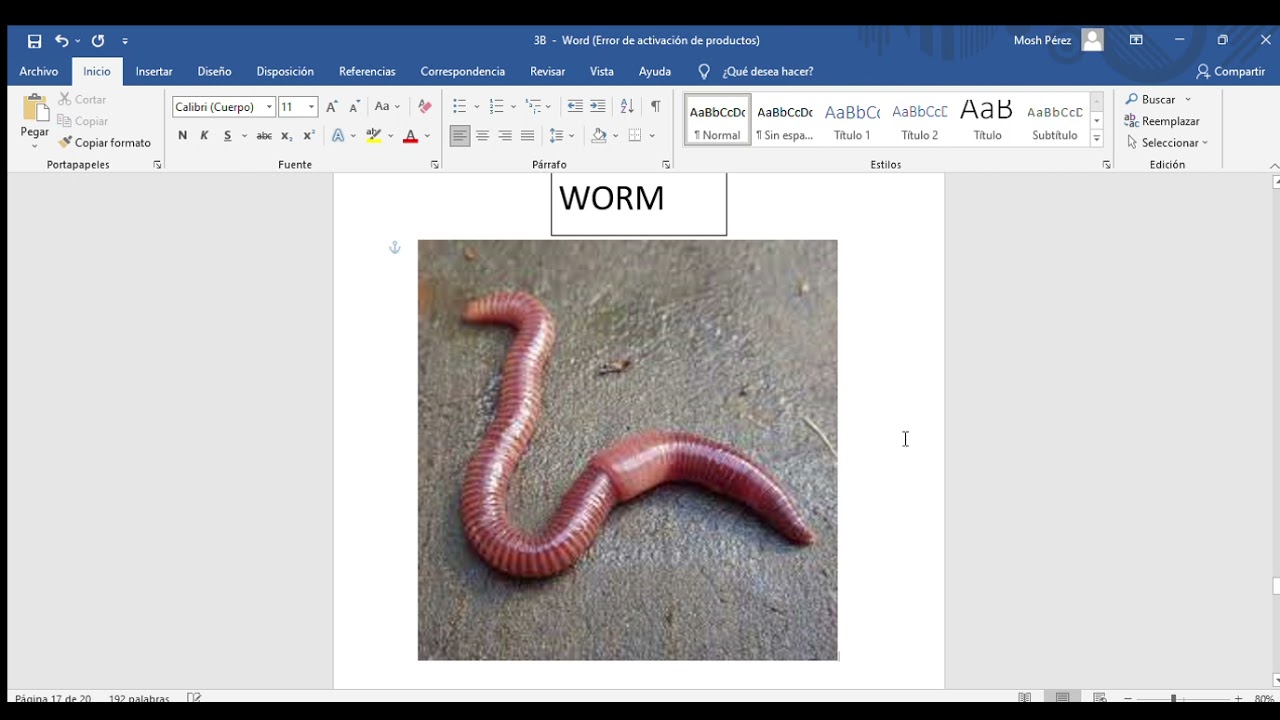Image resolution: width=1280 pixels, height=720 pixels.
Task: Click the ¿Qué desea hacer? search field
Action: (x=767, y=72)
